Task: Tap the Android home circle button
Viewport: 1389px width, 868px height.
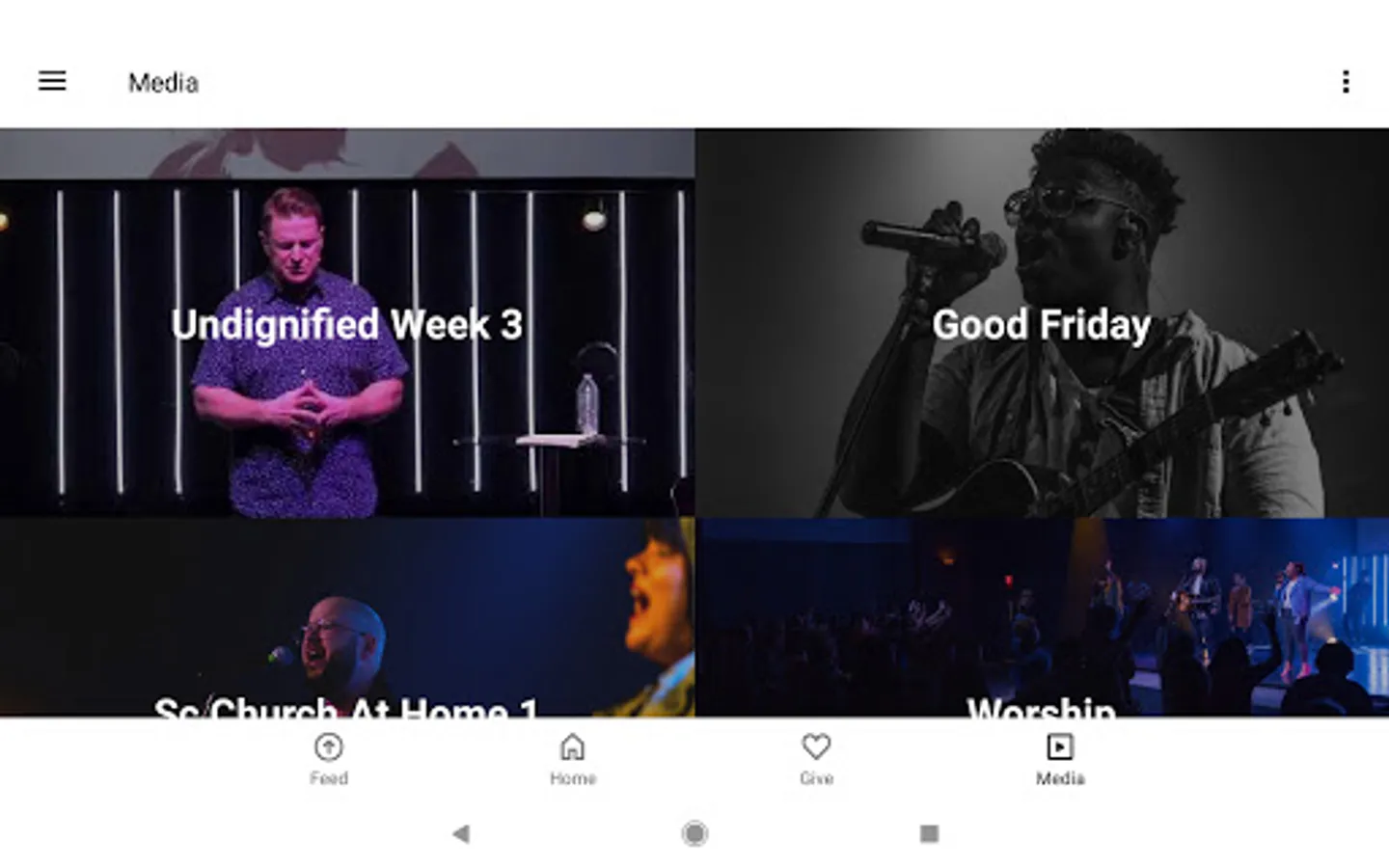Action: click(694, 833)
